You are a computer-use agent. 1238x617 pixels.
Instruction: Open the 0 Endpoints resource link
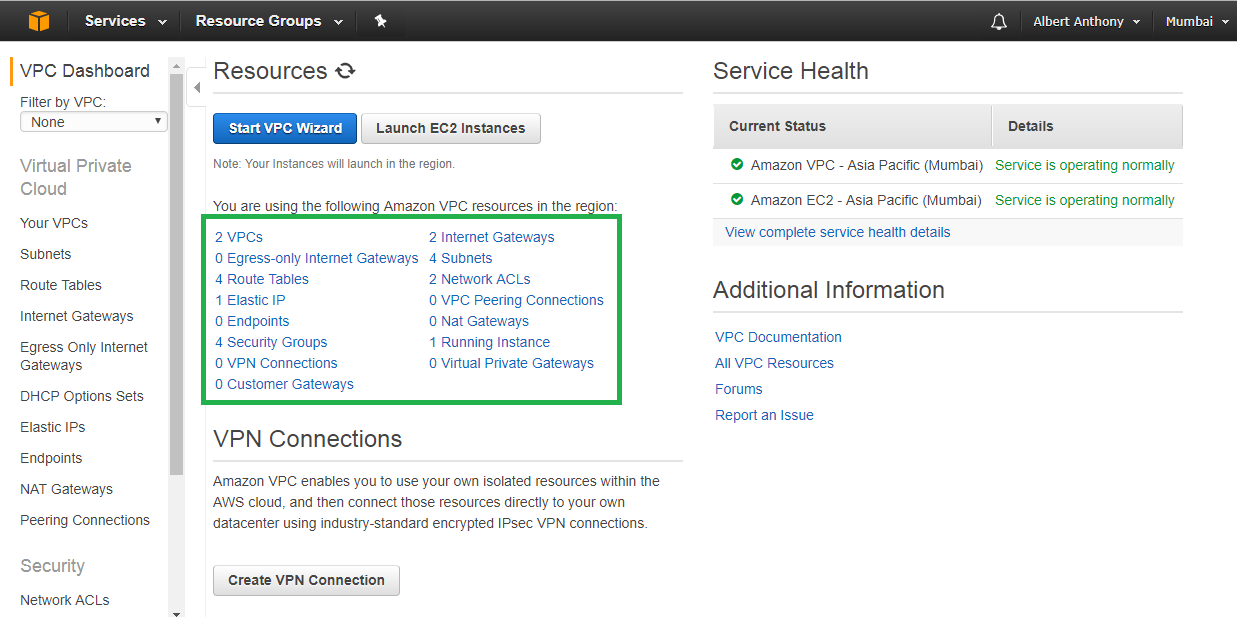252,321
